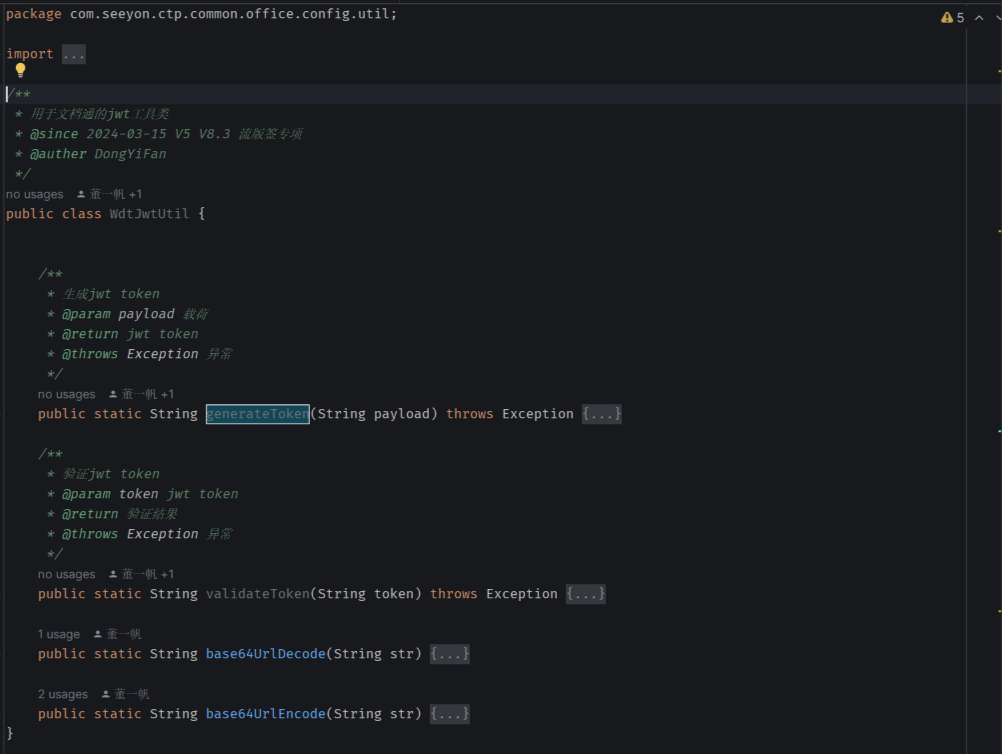Click the highlighted generateToken method name
The width and height of the screenshot is (1002, 754).
[257, 414]
